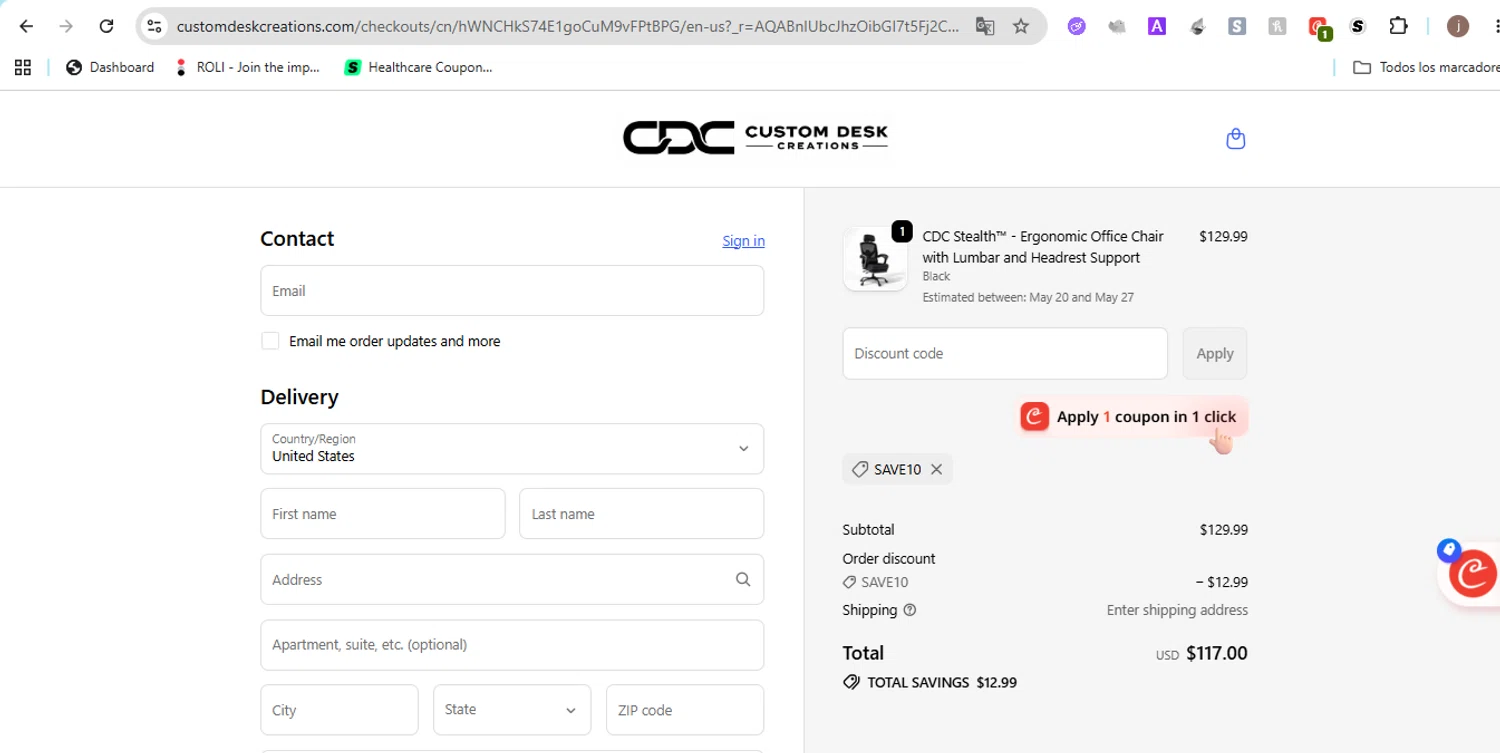Viewport: 1500px width, 753px height.
Task: Remove the SAVE10 discount tag
Action: click(x=937, y=469)
